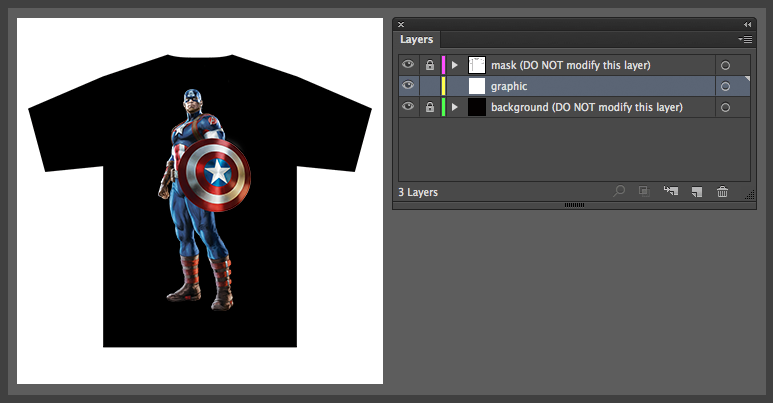Collapse the panel with double-arrow icon

[x=747, y=24]
